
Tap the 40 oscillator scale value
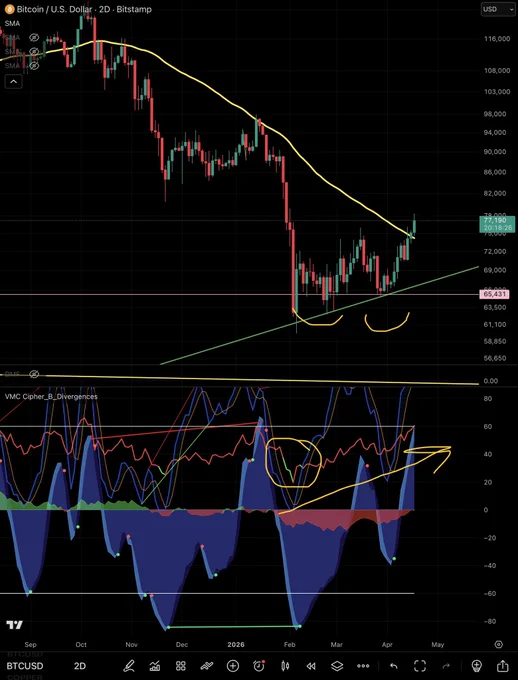[x=488, y=454]
